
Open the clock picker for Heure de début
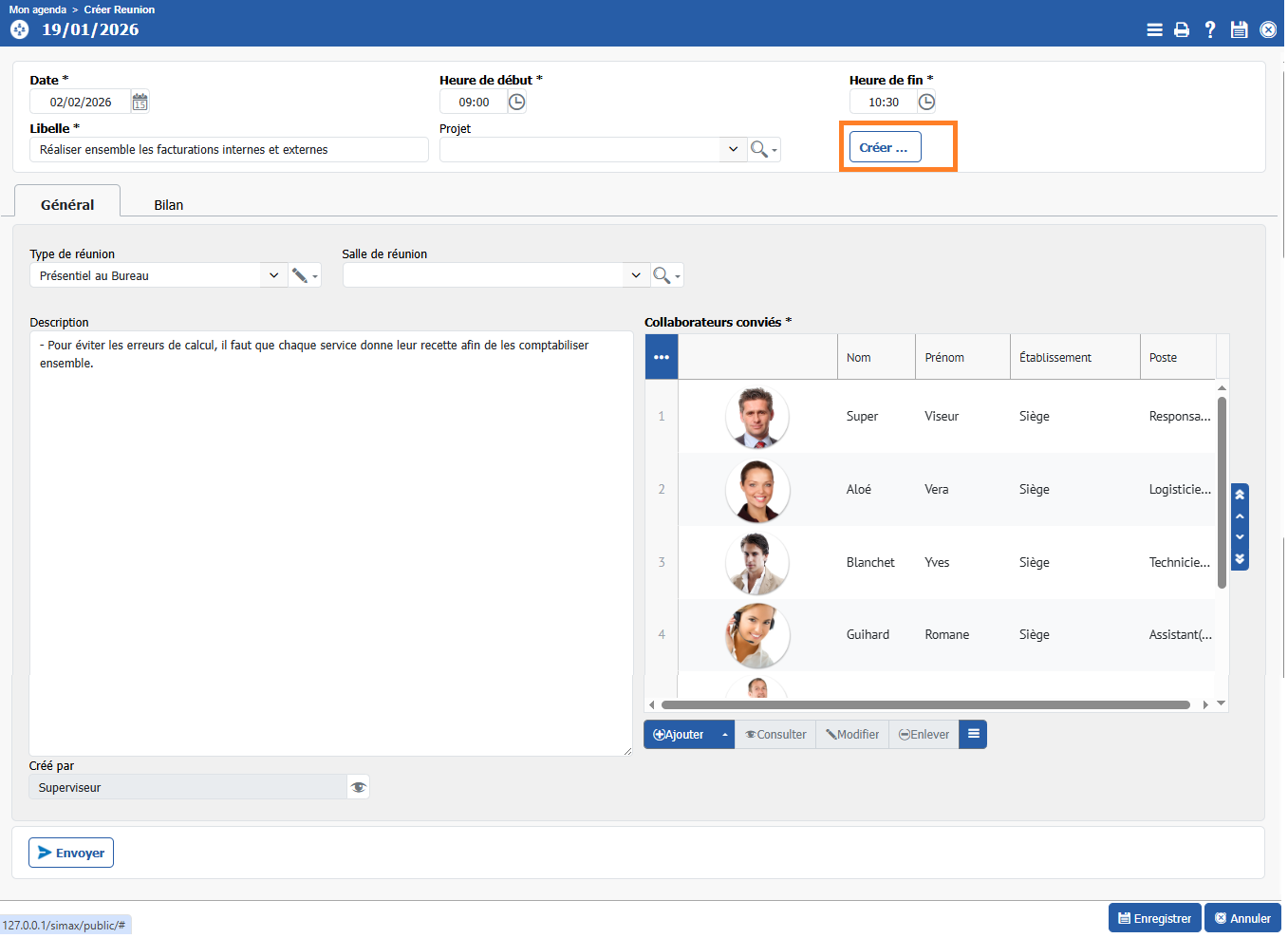516,102
